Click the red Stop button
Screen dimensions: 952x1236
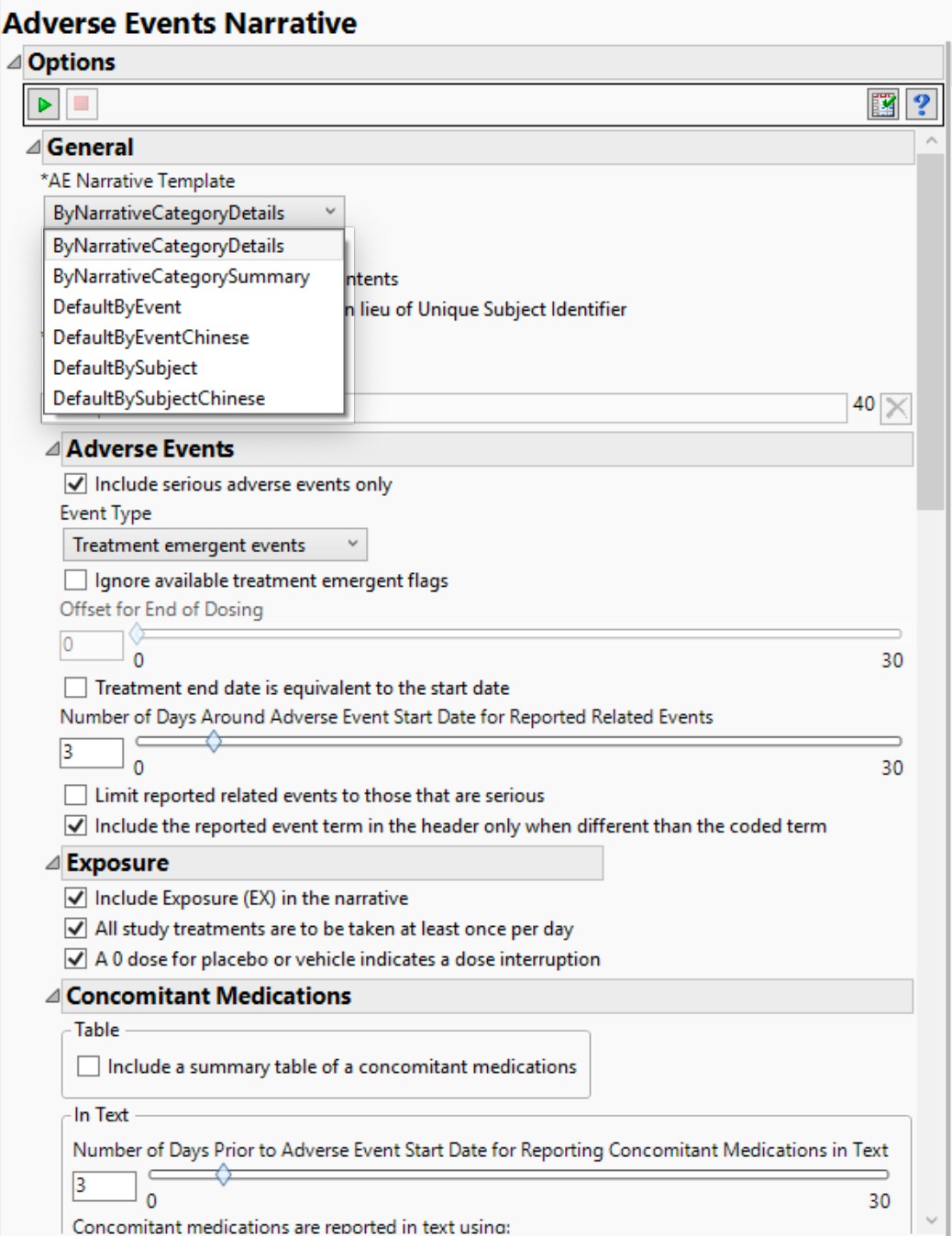click(x=82, y=105)
